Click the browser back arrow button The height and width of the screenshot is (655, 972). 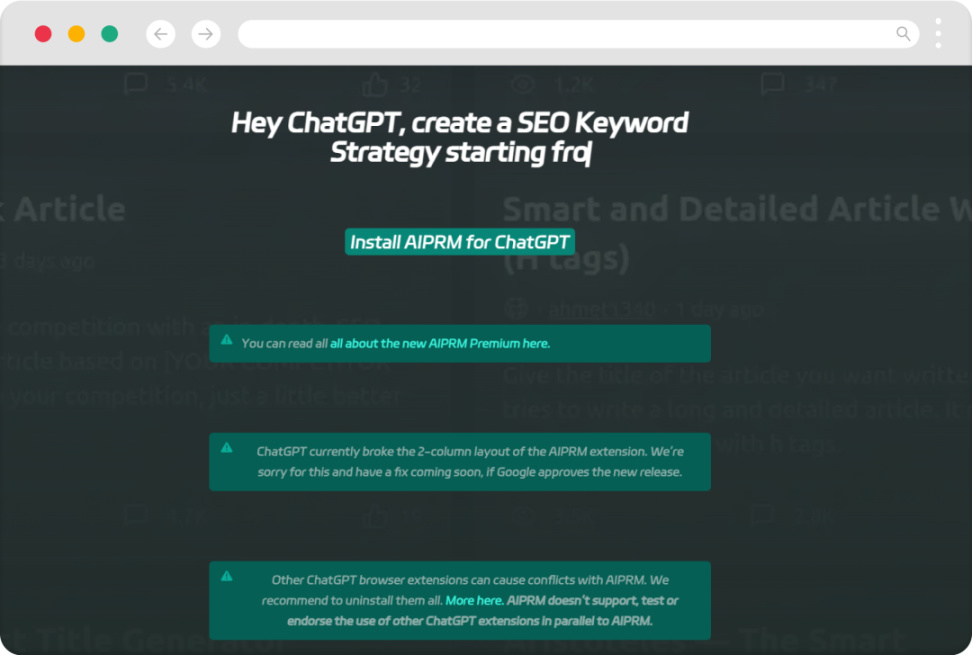click(161, 33)
